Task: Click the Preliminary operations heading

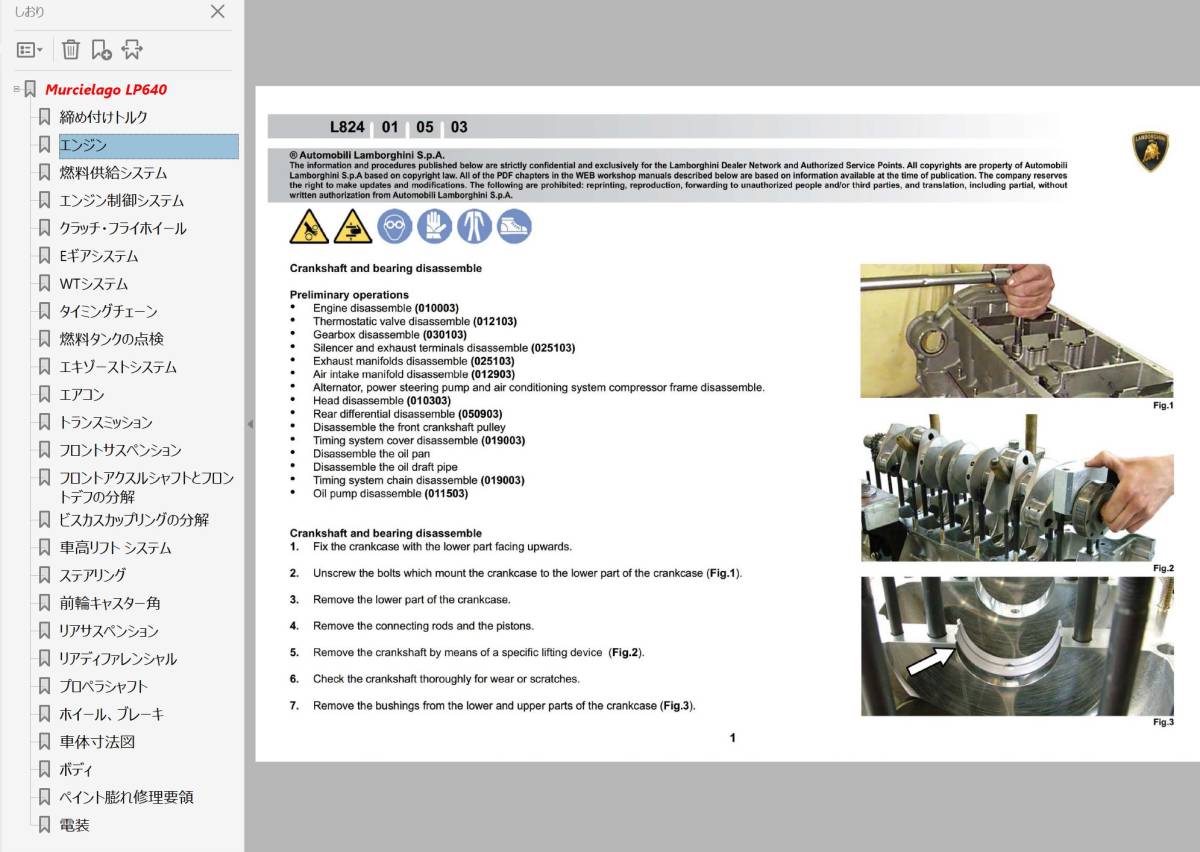Action: (x=349, y=295)
